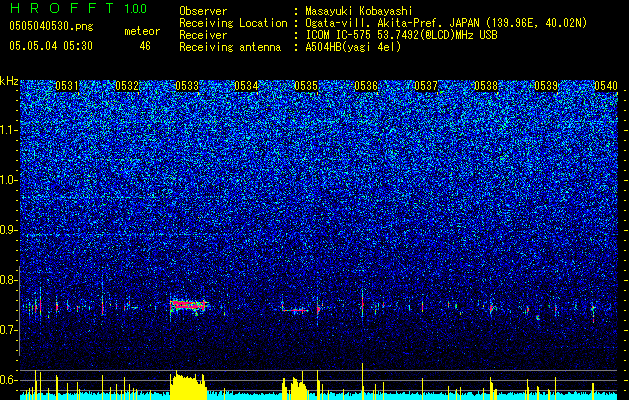Click version number 1.00
Screen dimensions: 629x400
(136, 8)
